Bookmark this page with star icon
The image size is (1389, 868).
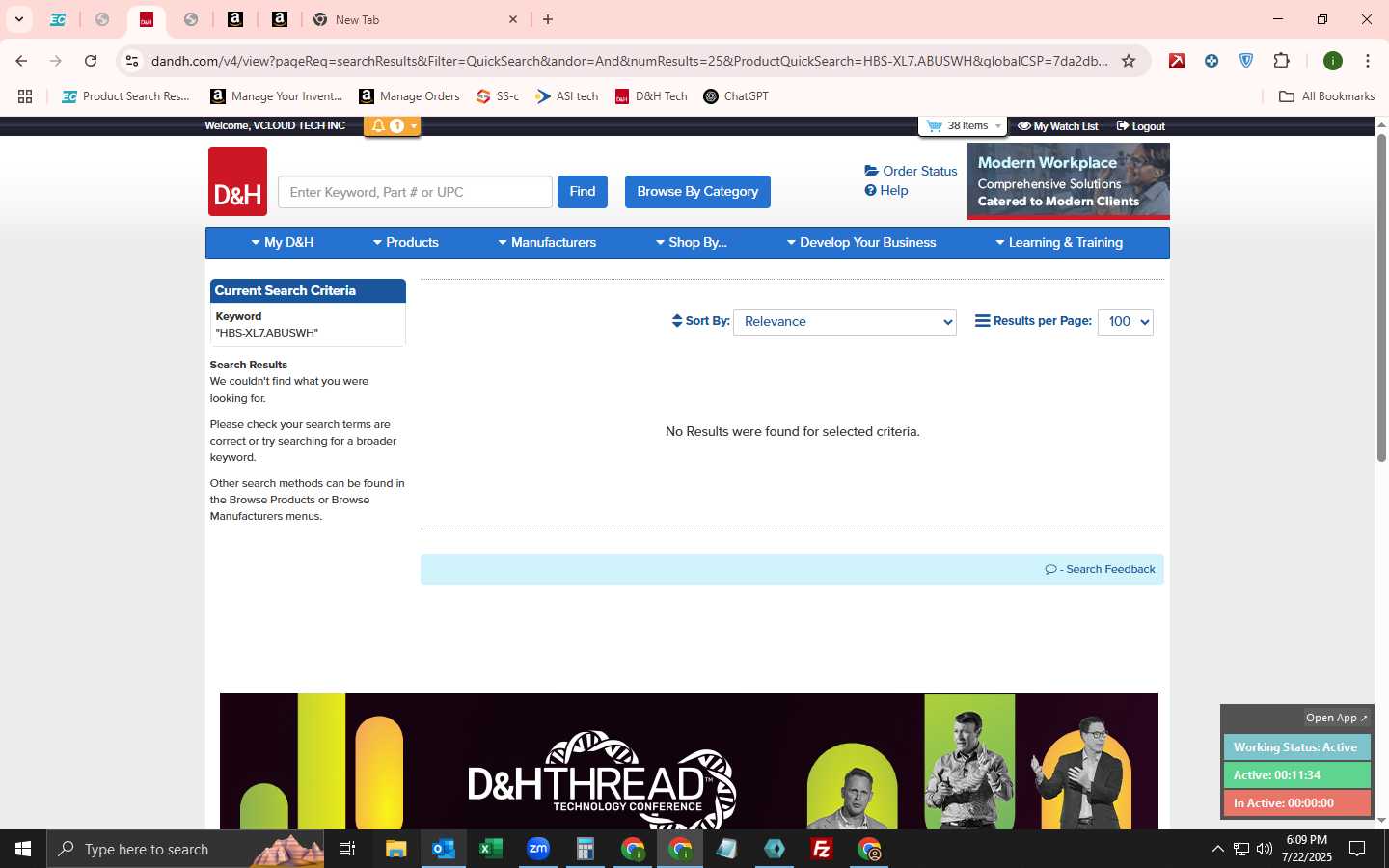click(1129, 61)
